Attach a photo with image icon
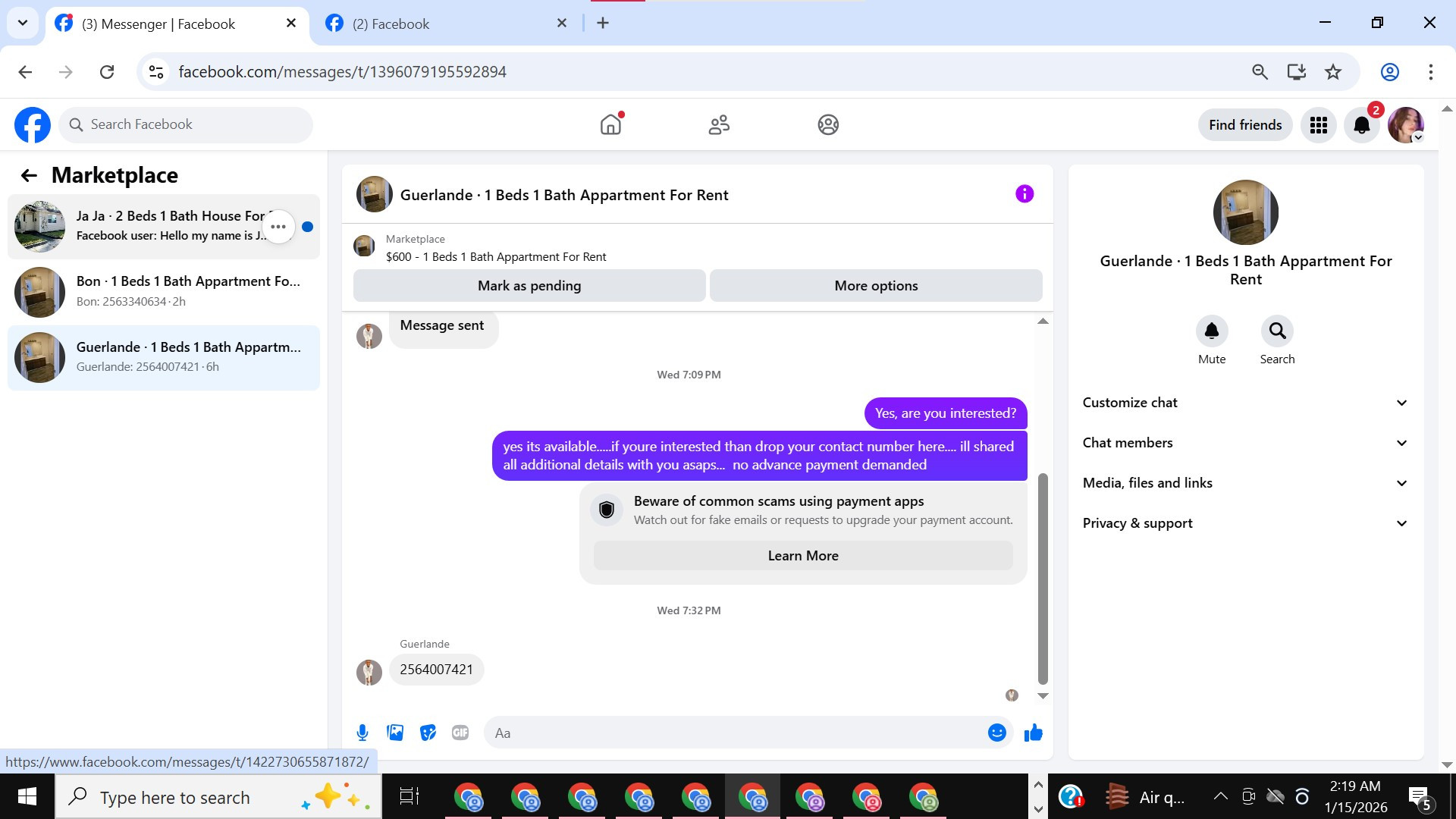The width and height of the screenshot is (1456, 819). point(395,733)
